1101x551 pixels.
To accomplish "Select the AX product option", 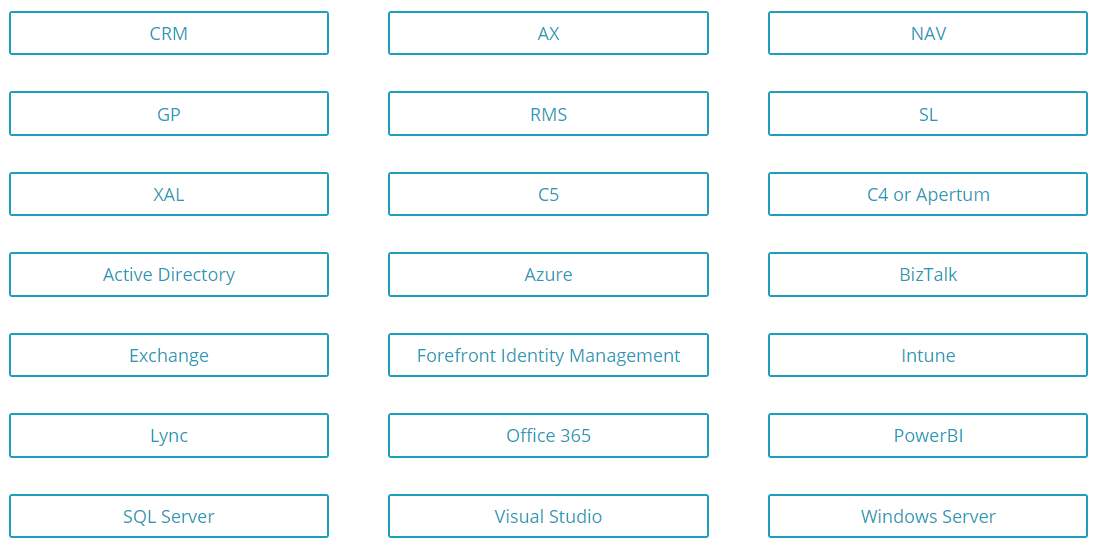I will point(548,33).
